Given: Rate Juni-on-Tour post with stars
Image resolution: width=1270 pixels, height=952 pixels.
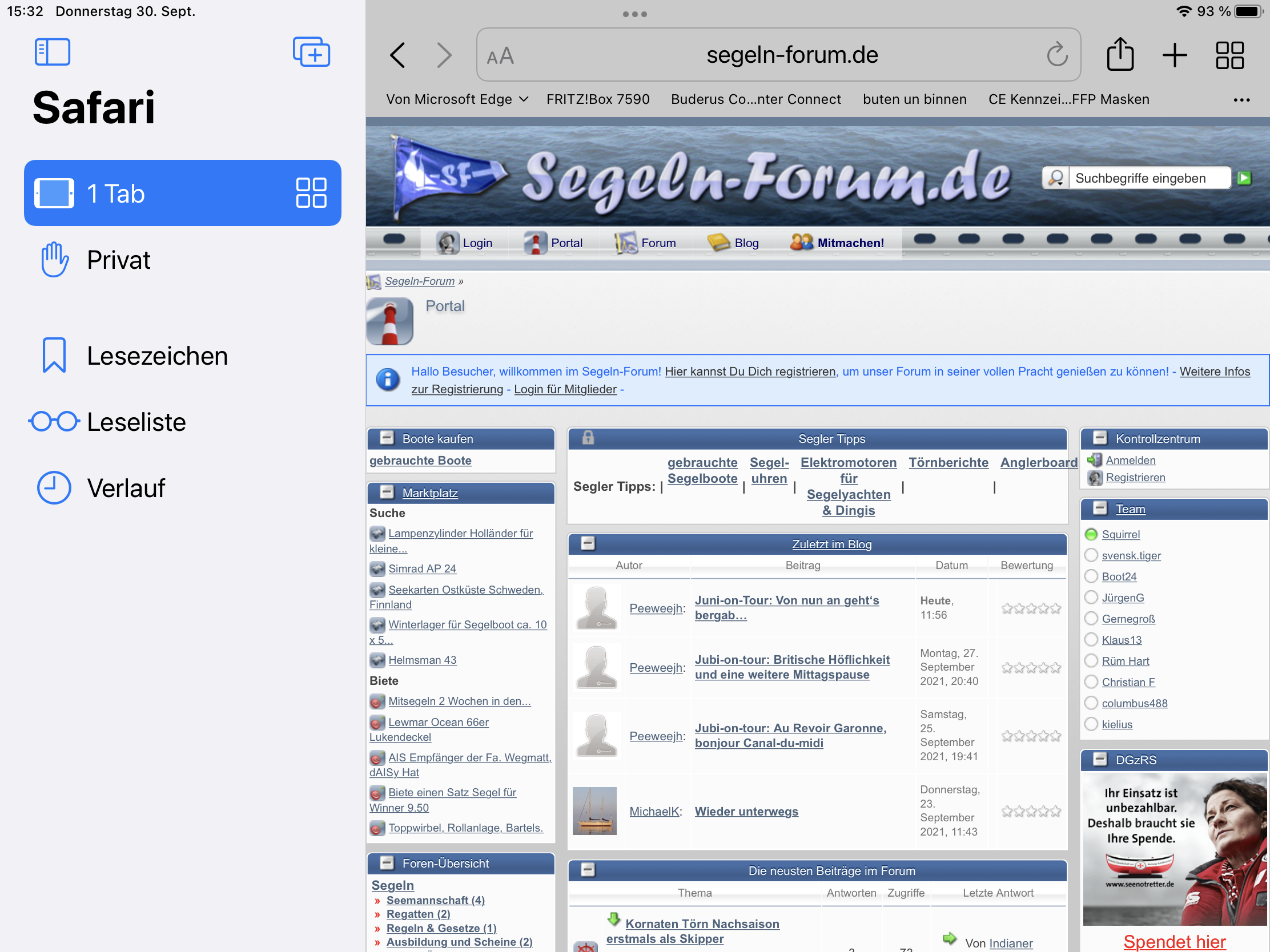Looking at the screenshot, I should coord(1031,608).
